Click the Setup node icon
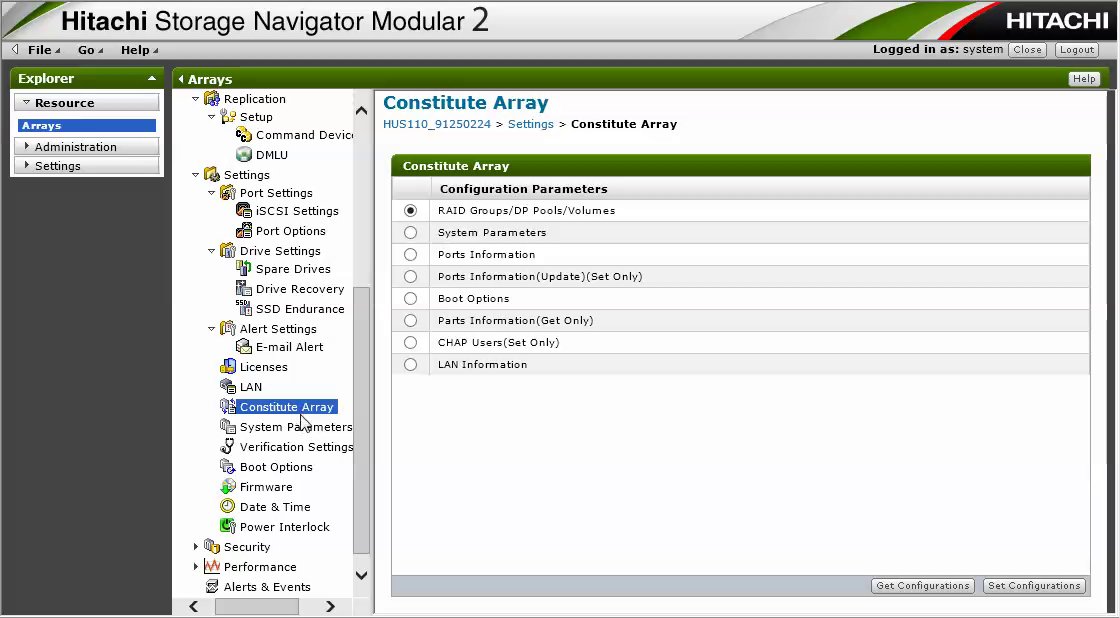This screenshot has width=1120, height=618. click(x=228, y=116)
